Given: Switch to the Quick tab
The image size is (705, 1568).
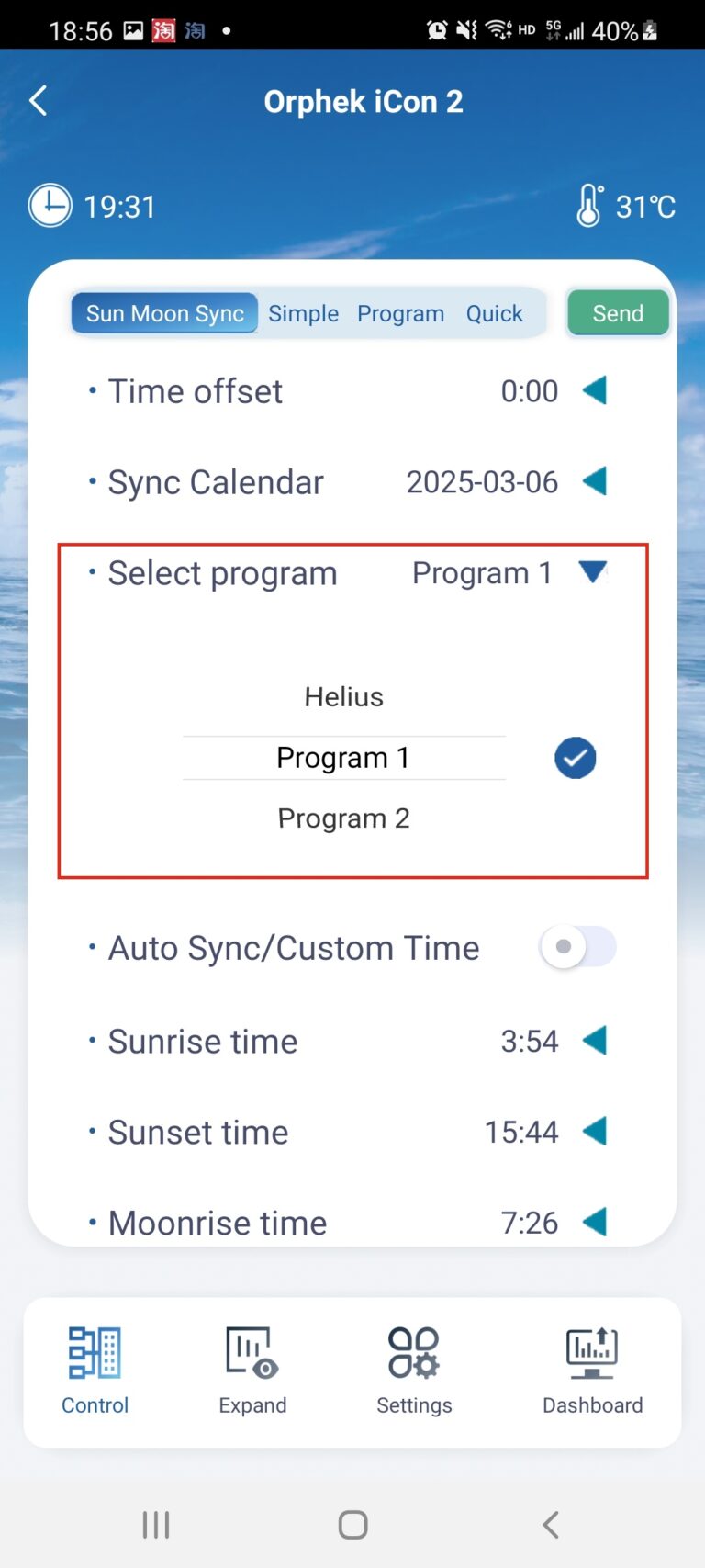Looking at the screenshot, I should click(x=494, y=313).
